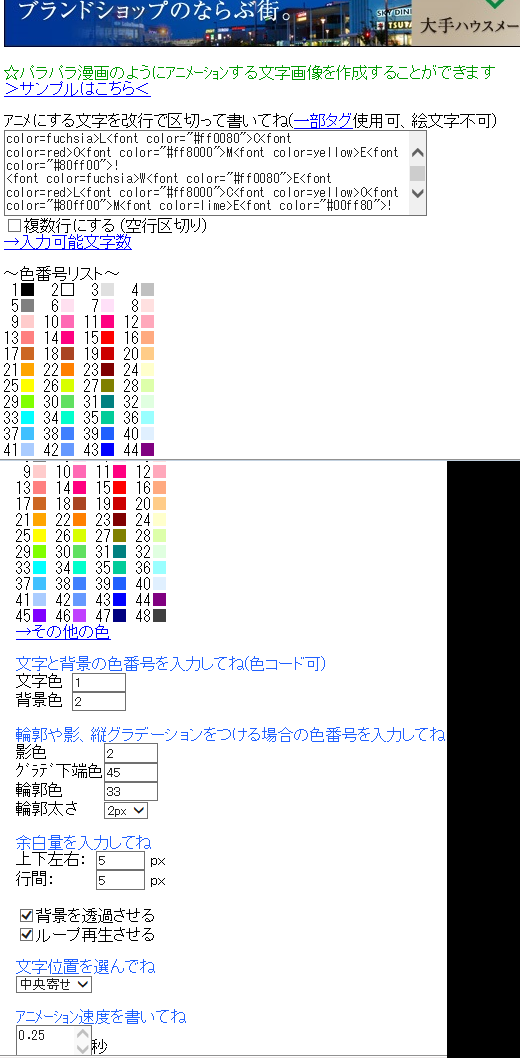The height and width of the screenshot is (1058, 520).
Task: Choose charcoal swatch number 48
Action: point(159,615)
